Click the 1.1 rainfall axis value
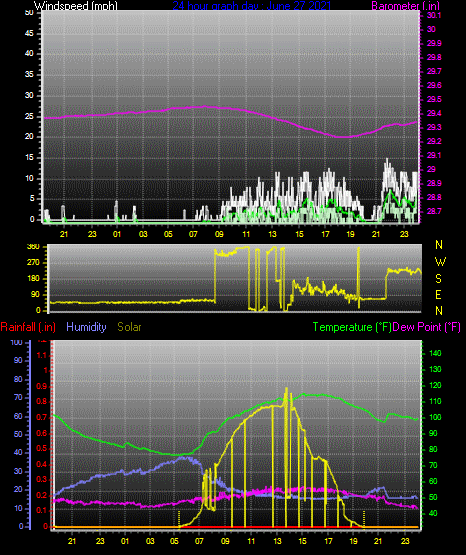Viewport: 466px width, 555px height. 42,355
